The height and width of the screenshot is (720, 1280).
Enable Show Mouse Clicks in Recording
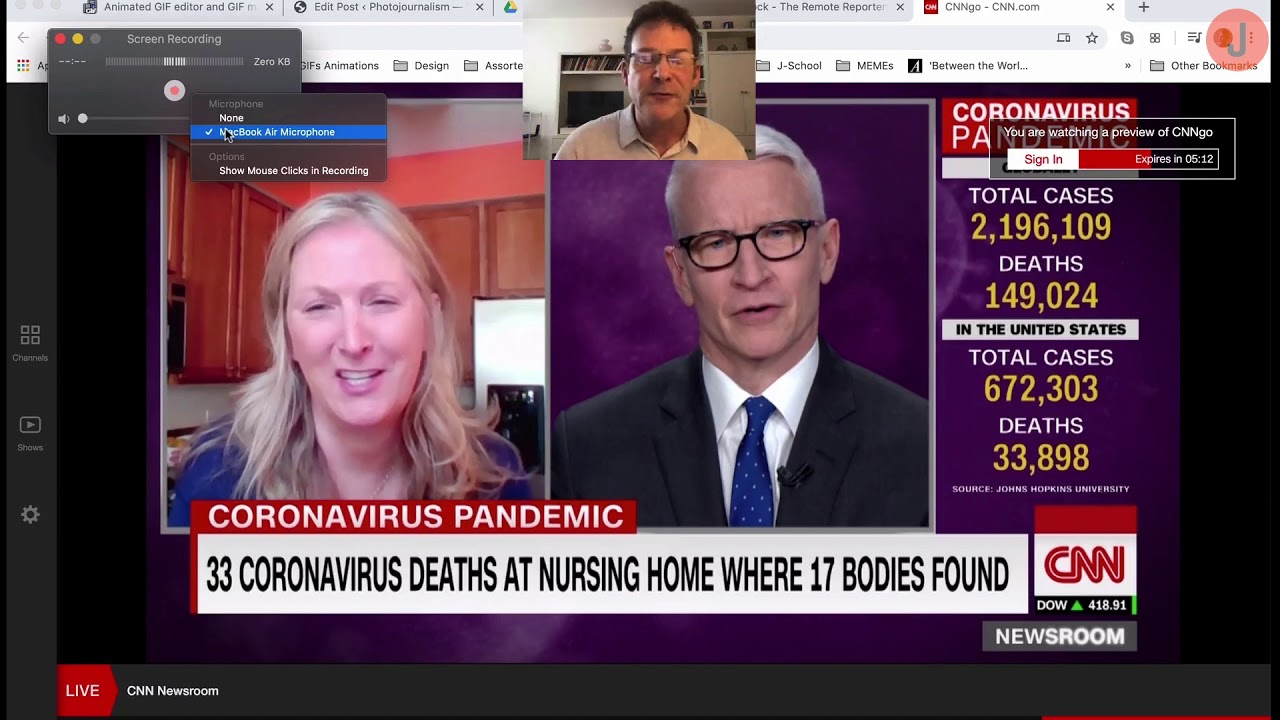click(x=294, y=171)
